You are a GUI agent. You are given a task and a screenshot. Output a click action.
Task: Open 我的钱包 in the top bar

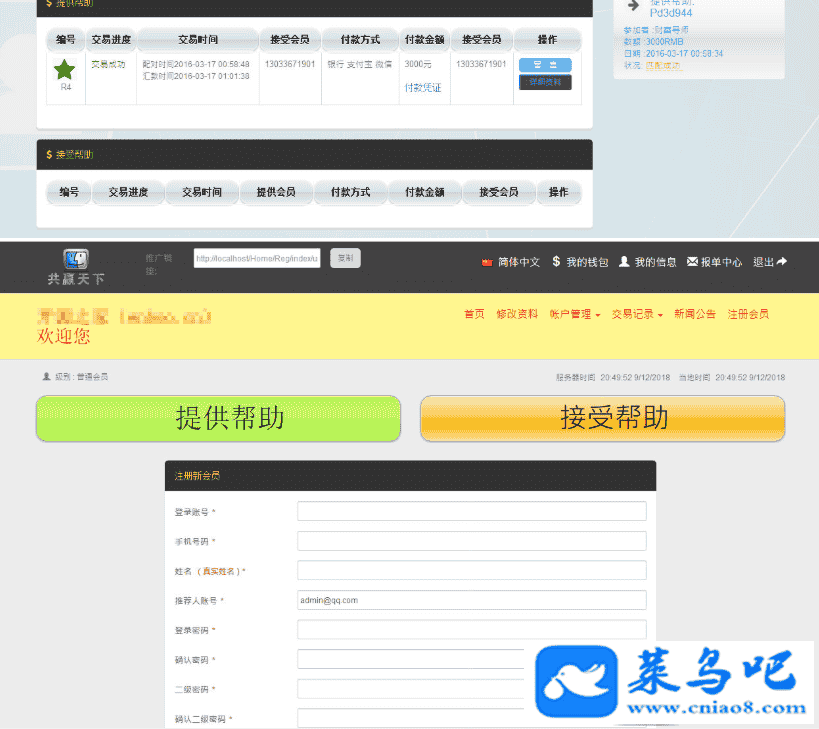pyautogui.click(x=587, y=262)
